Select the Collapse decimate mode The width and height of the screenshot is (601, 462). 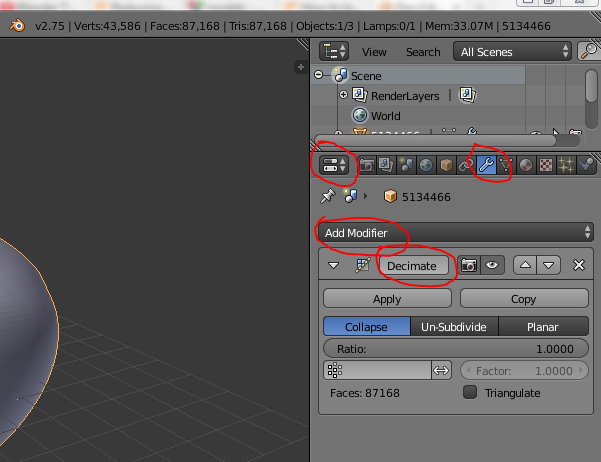pos(366,326)
